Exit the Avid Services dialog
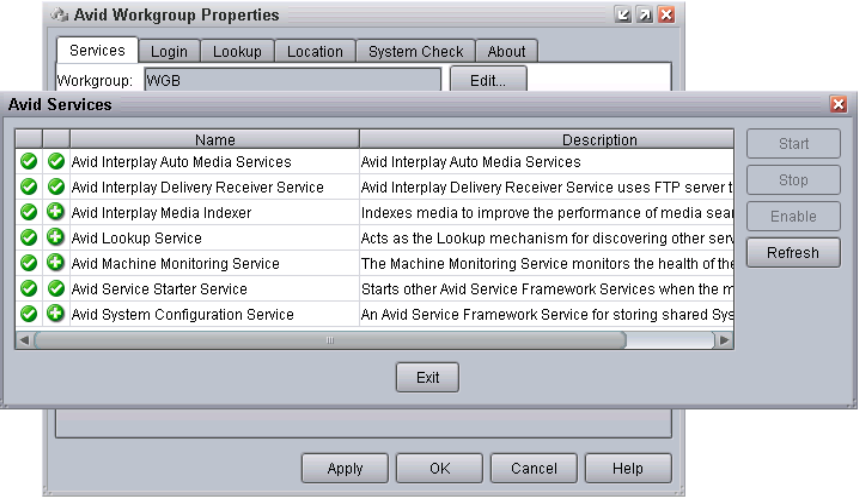This screenshot has width=859, height=498. [427, 377]
